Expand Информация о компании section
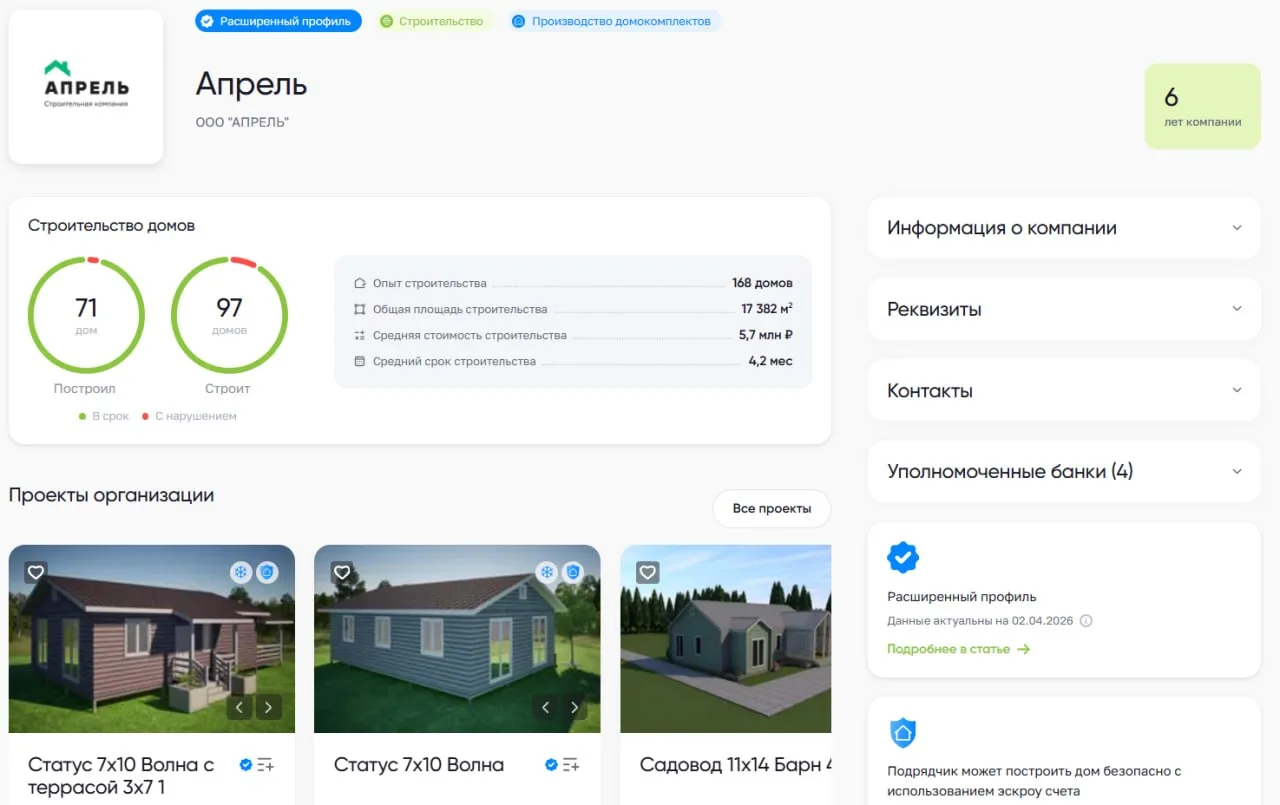 coord(1063,228)
